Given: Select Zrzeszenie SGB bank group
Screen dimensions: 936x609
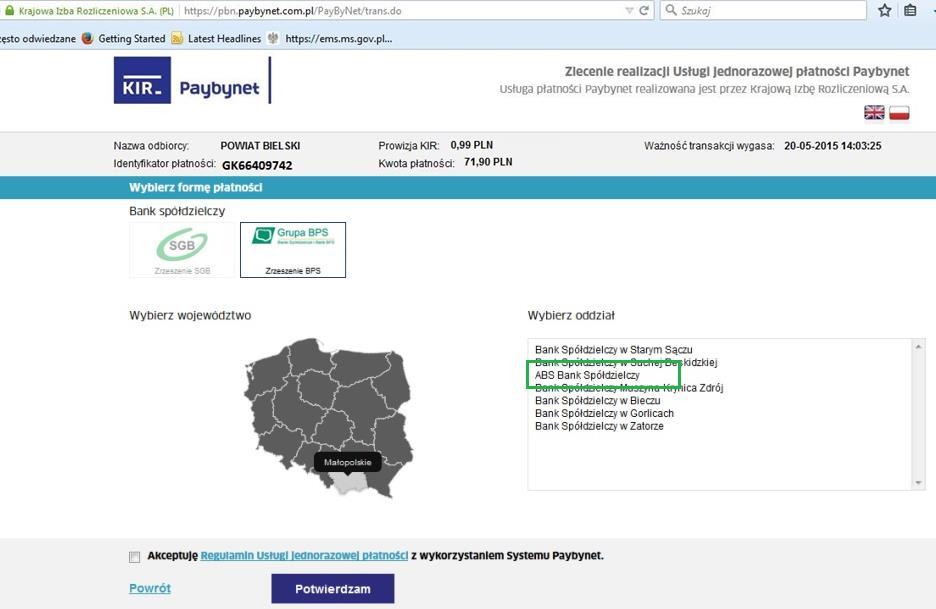Looking at the screenshot, I should coord(182,250).
